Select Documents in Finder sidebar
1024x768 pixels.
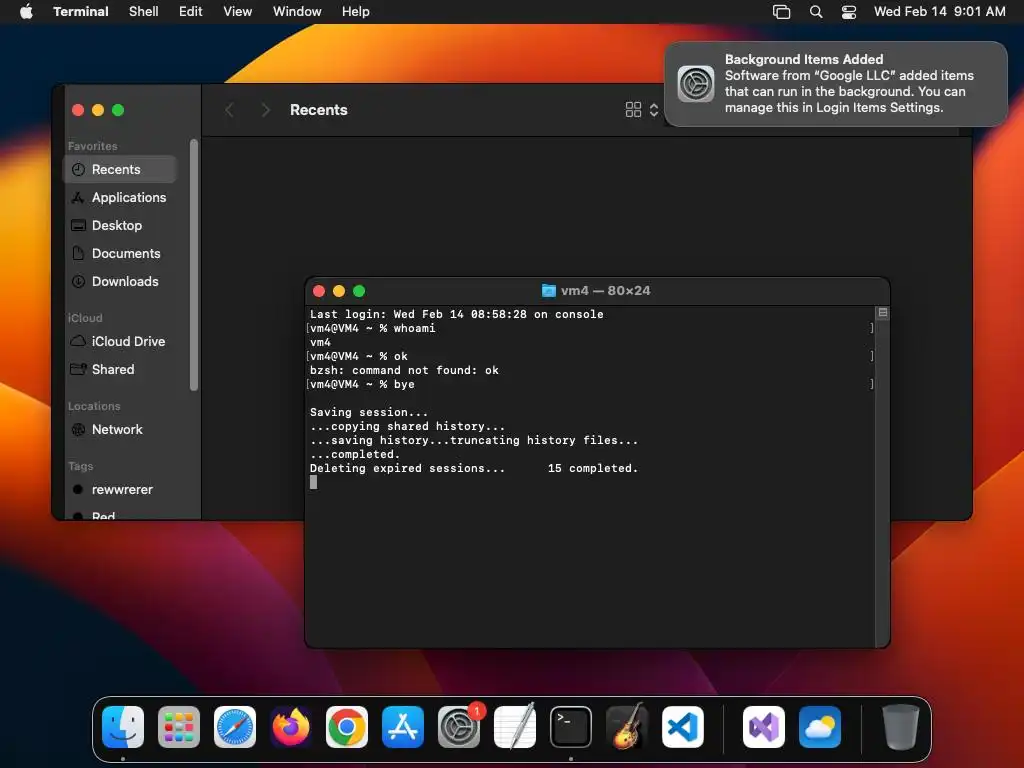(120, 253)
